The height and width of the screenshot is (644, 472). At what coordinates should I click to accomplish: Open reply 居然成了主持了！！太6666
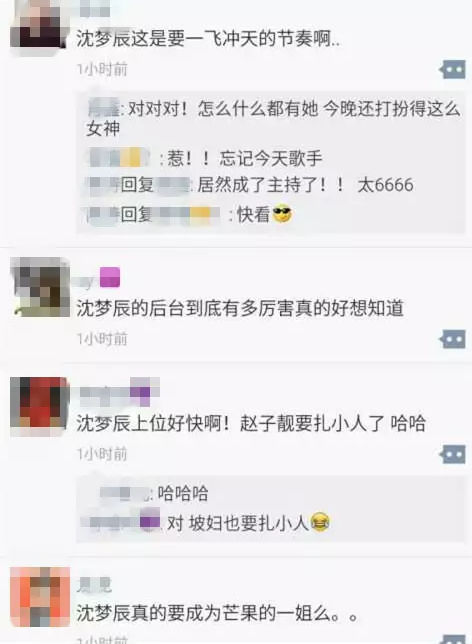click(x=251, y=185)
